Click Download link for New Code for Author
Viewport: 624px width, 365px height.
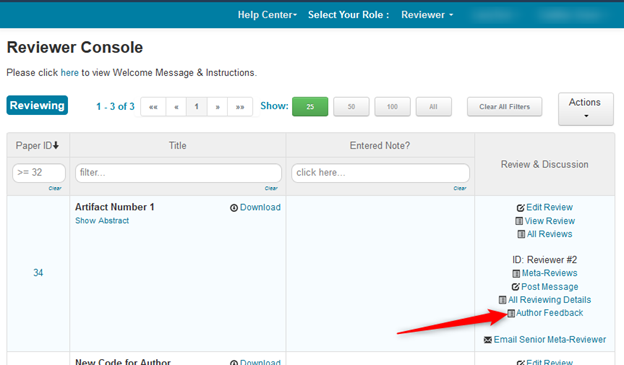coord(260,362)
